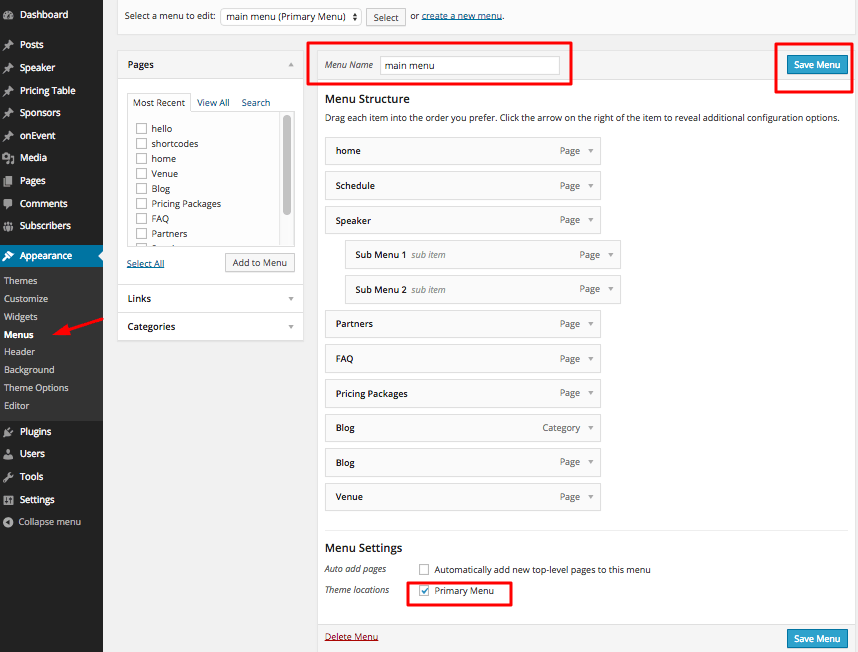This screenshot has height=652, width=858.
Task: Expand the Links panel
Action: pyautogui.click(x=290, y=299)
